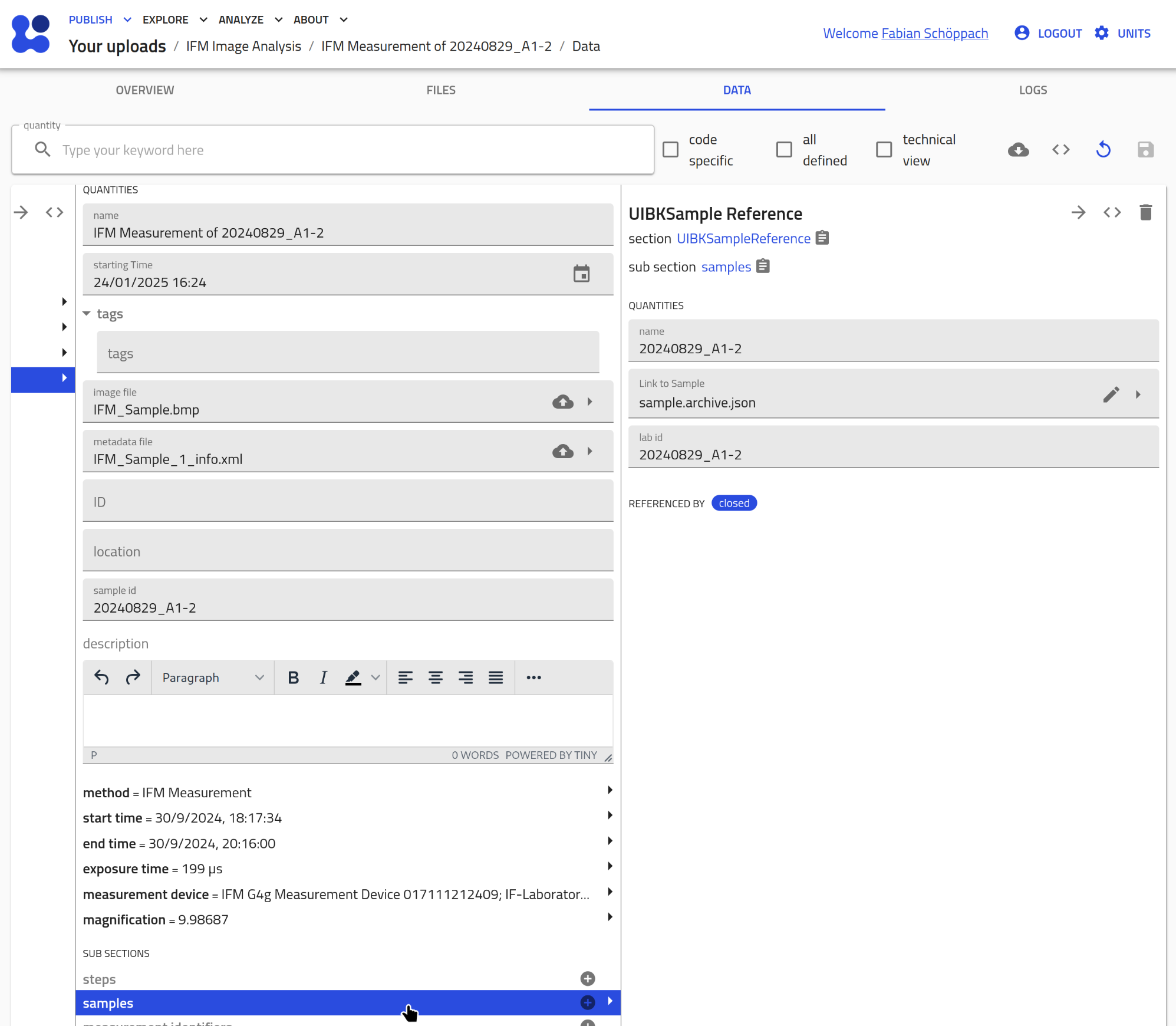Screen dimensions: 1176x1026
Task: Click the reload/undo changes icon
Action: click(x=1103, y=150)
